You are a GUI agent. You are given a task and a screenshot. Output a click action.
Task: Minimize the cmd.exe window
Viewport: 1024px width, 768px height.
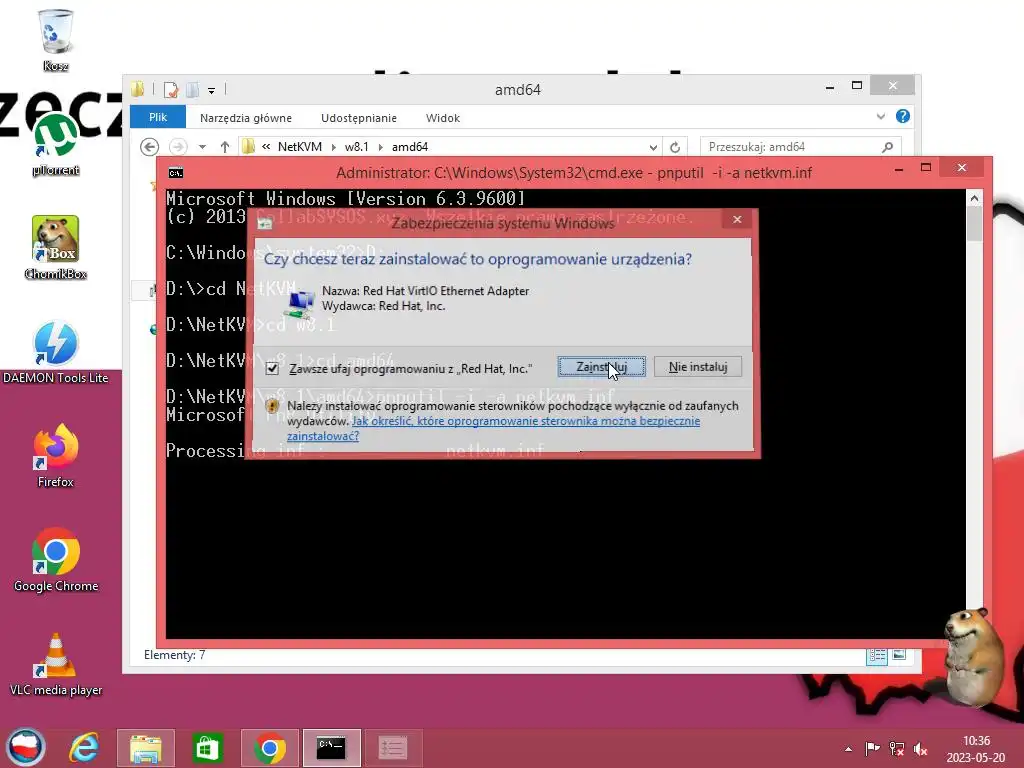[899, 168]
